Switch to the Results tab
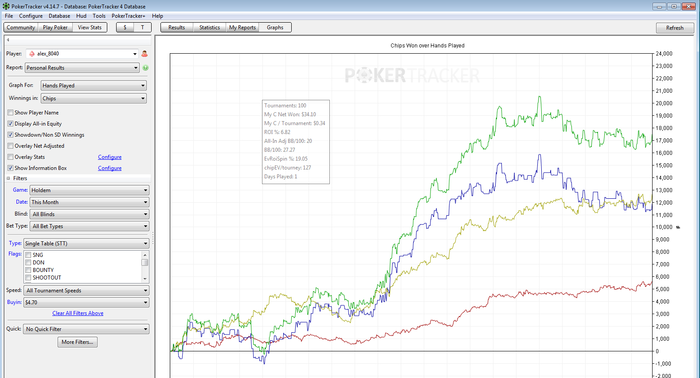The height and width of the screenshot is (378, 700). pyautogui.click(x=176, y=27)
